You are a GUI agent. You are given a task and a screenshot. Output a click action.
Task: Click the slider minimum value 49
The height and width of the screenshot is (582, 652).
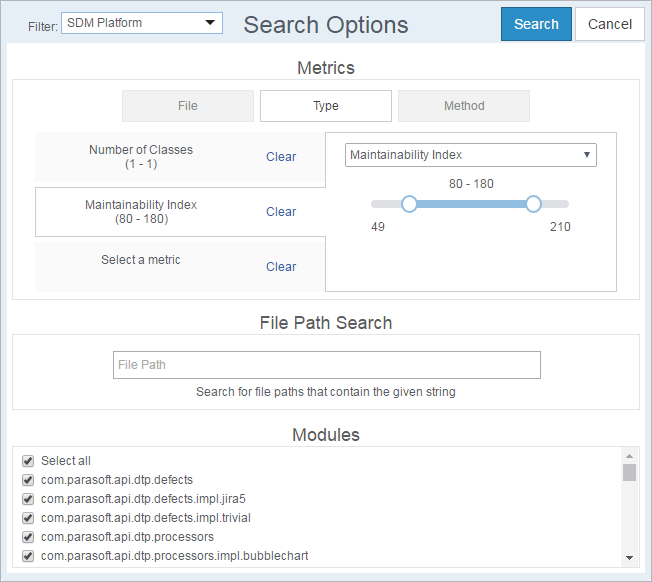378,227
